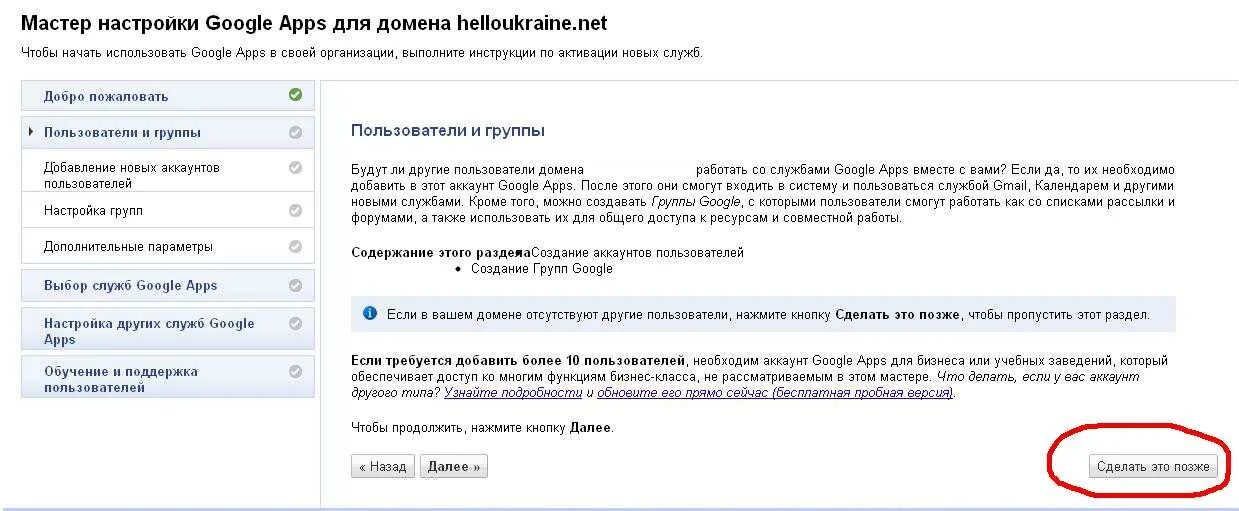The width and height of the screenshot is (1239, 511).
Task: Click the grey status check beside Пользователи и группы
Action: pos(295,132)
